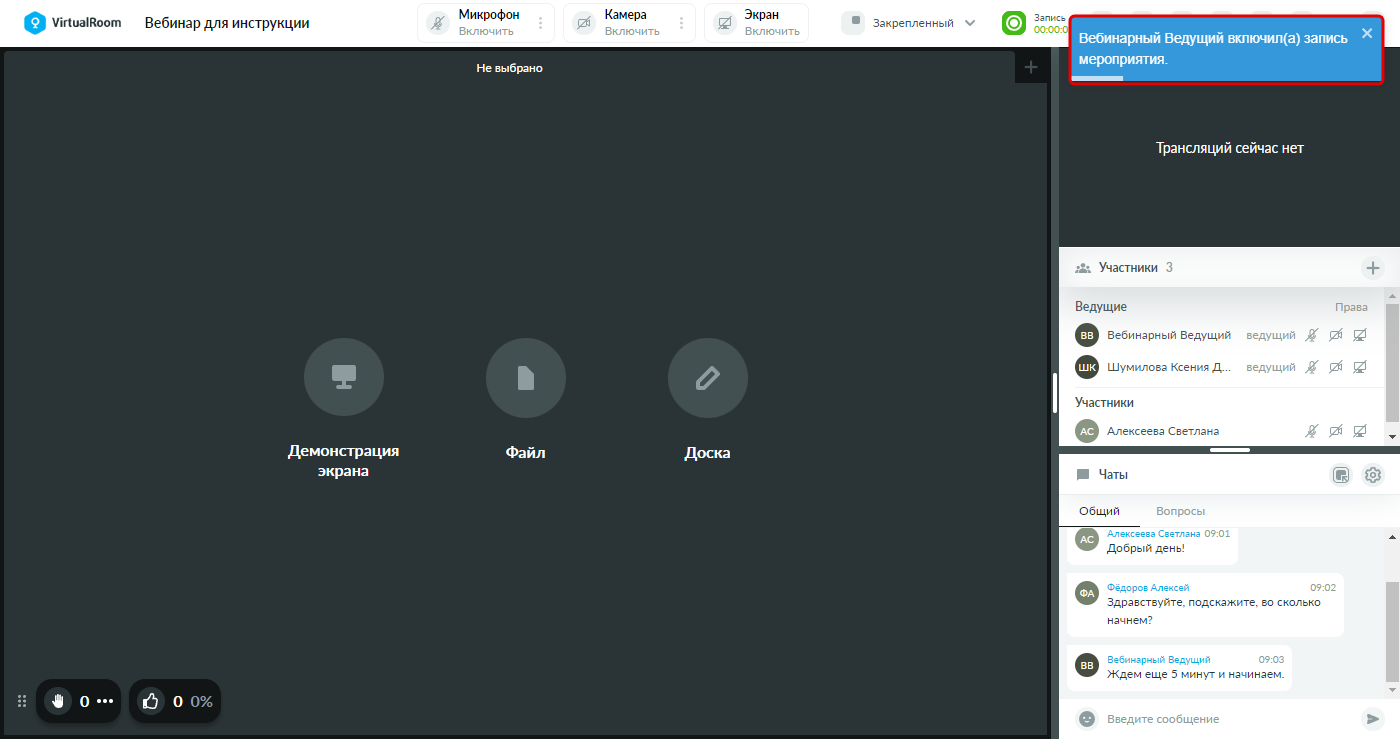Open the chat pop-out icon

[1342, 475]
